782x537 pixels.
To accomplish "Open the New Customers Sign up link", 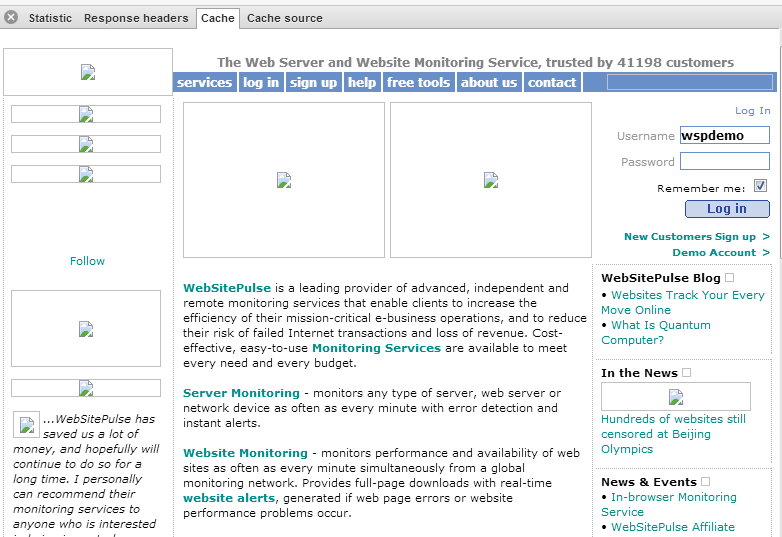I will (697, 236).
